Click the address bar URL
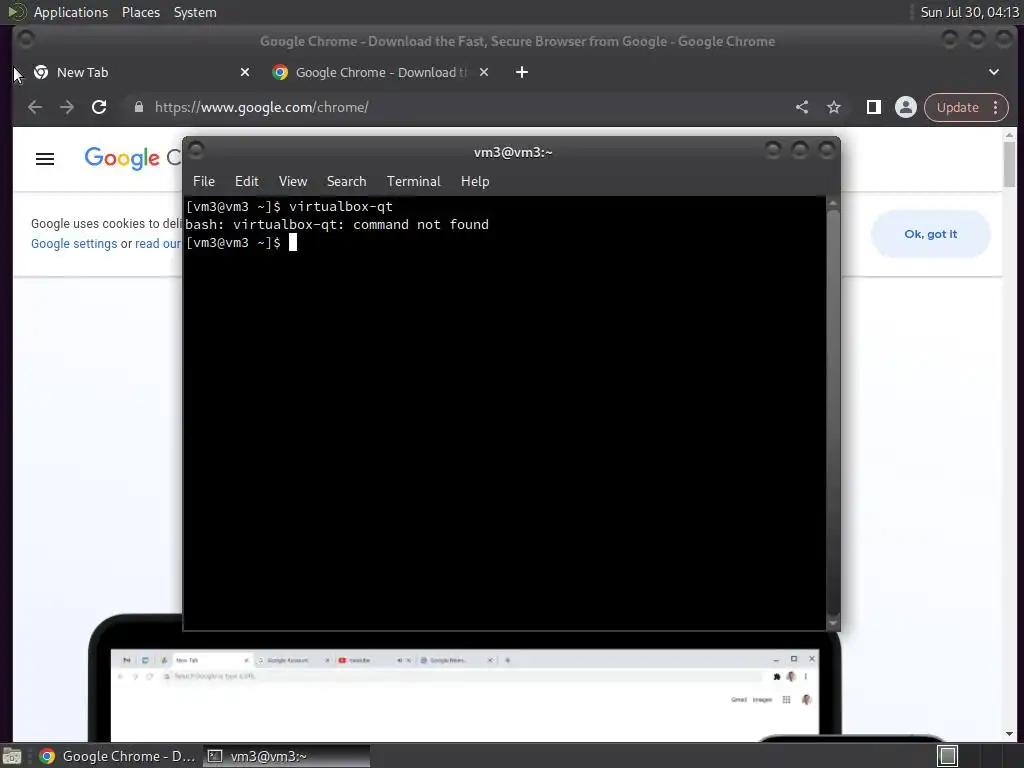 [x=262, y=107]
